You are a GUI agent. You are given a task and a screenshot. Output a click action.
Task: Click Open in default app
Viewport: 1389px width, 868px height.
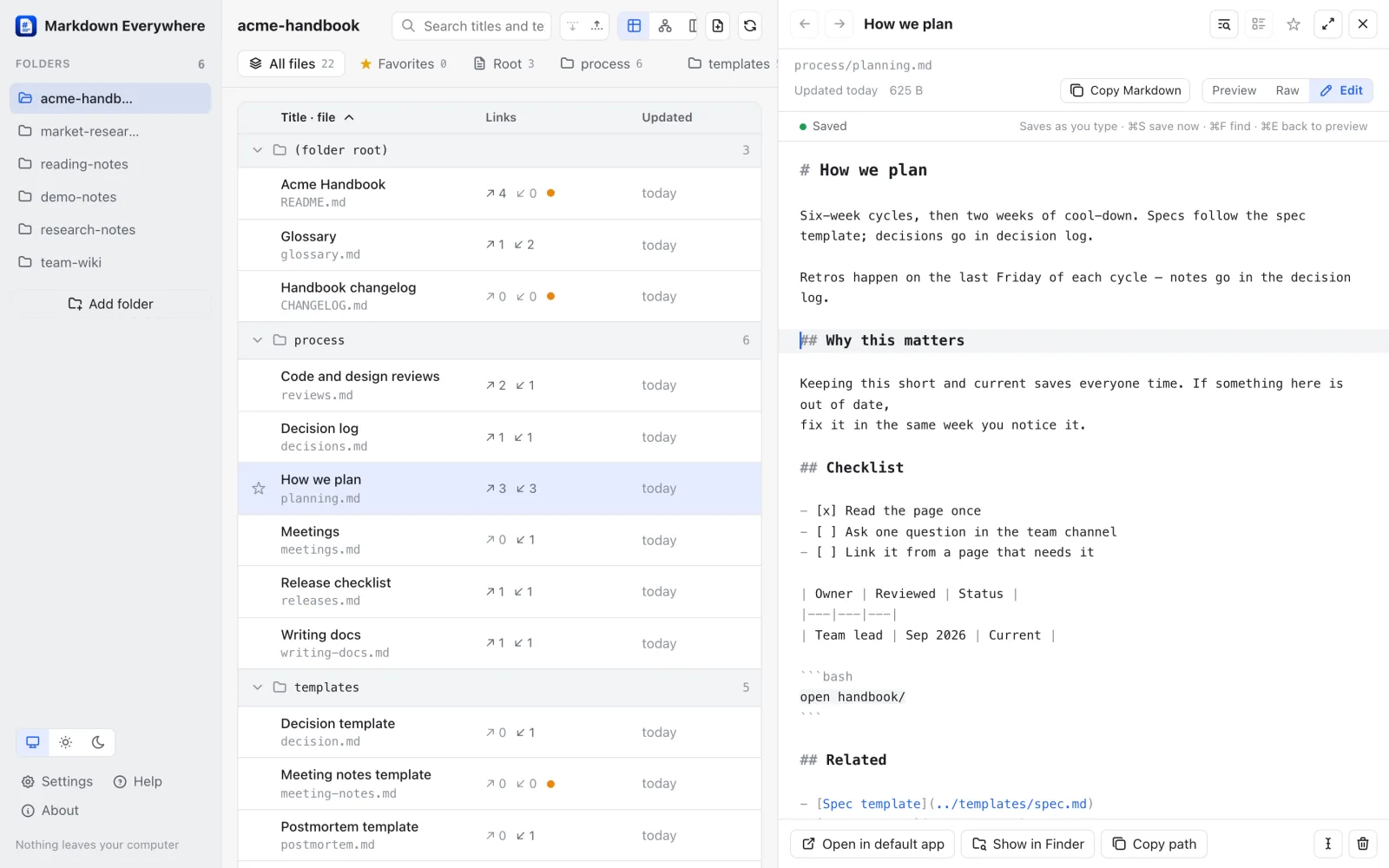(x=872, y=844)
